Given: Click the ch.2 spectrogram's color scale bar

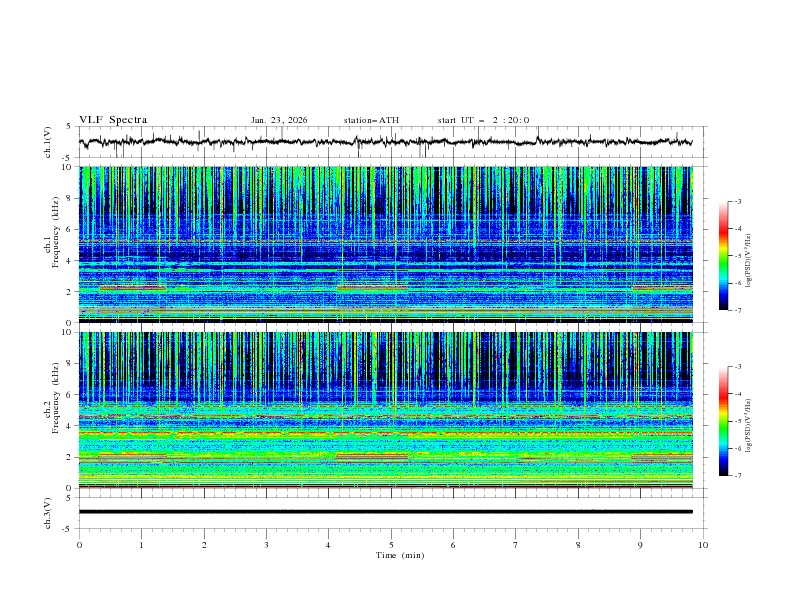Looking at the screenshot, I should [724, 421].
